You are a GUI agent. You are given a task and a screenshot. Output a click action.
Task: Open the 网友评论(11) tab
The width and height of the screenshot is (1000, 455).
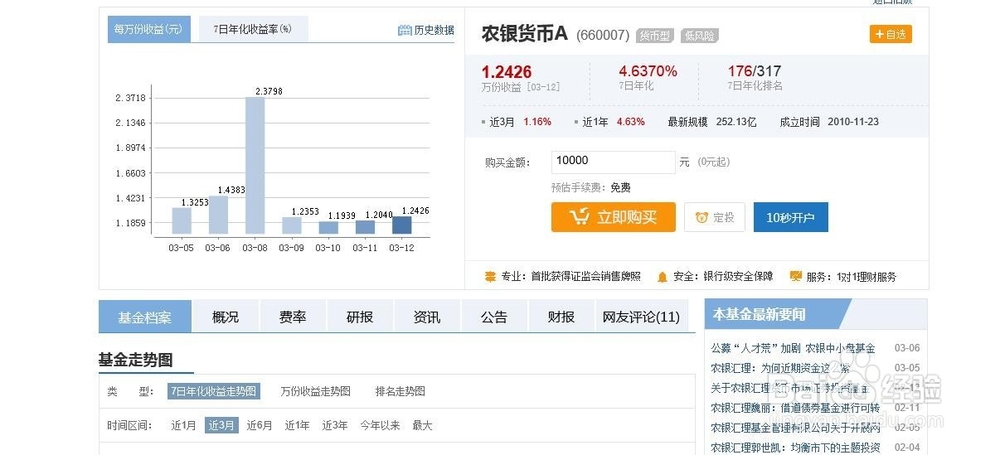pyautogui.click(x=641, y=317)
